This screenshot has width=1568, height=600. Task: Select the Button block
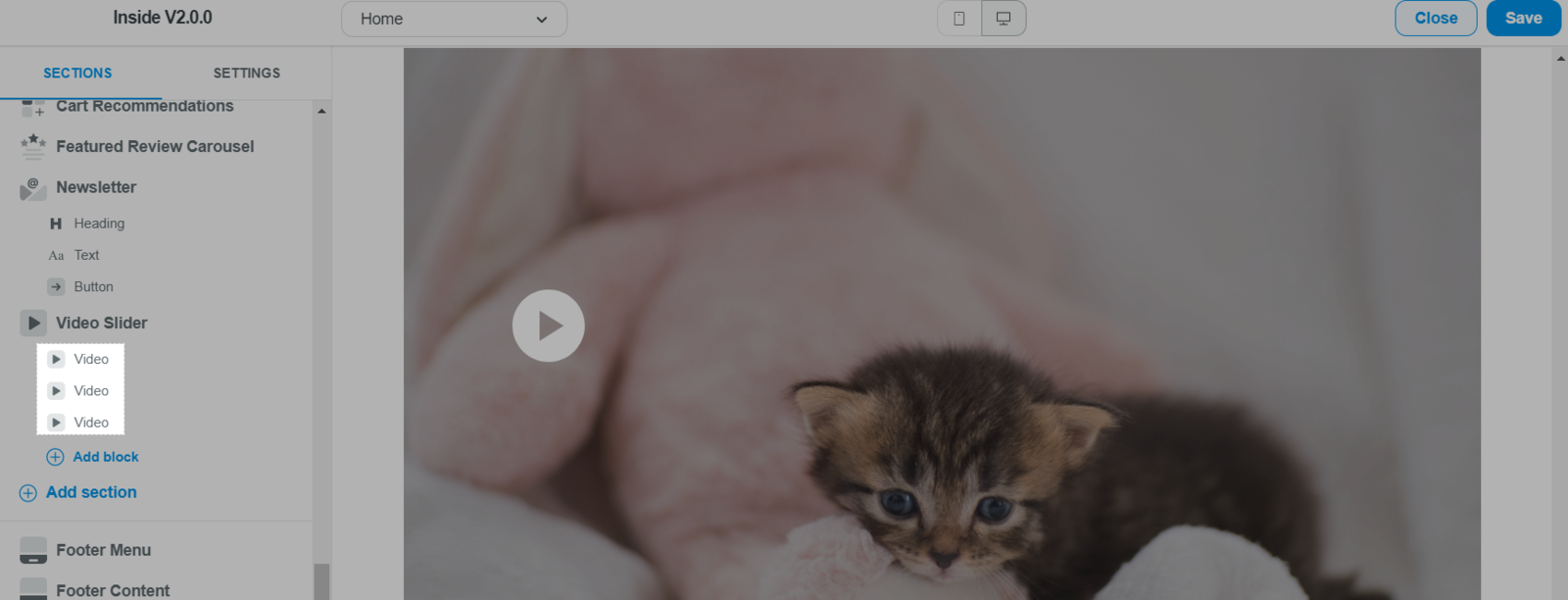tap(93, 287)
